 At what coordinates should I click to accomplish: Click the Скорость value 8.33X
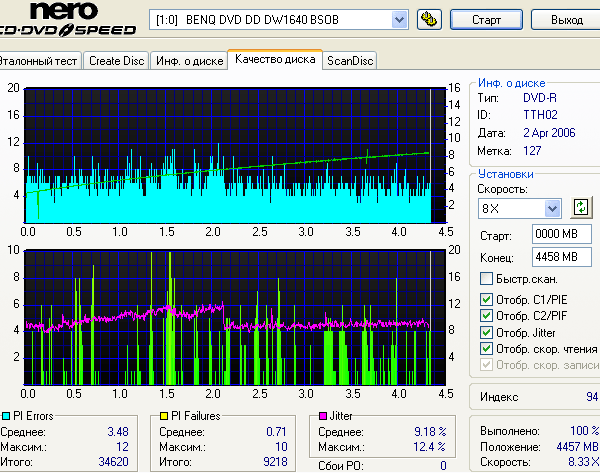[x=584, y=462]
